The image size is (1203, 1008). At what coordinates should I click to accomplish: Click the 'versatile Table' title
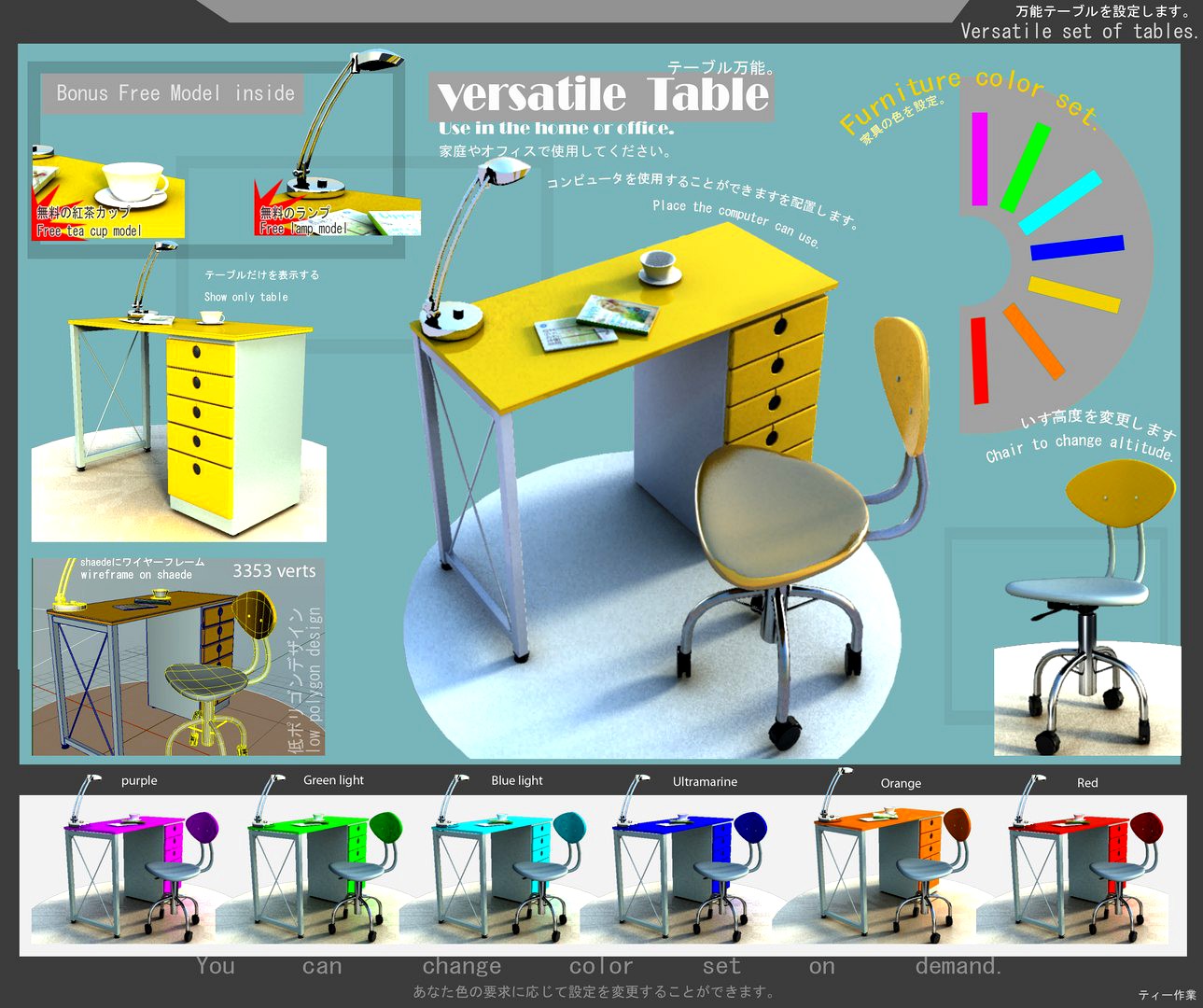pyautogui.click(x=602, y=94)
